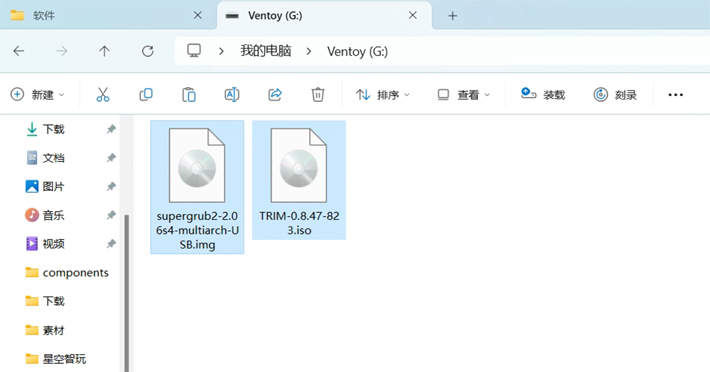The height and width of the screenshot is (372, 710).
Task: Close the Ventoy (G:) tab
Action: [413, 15]
